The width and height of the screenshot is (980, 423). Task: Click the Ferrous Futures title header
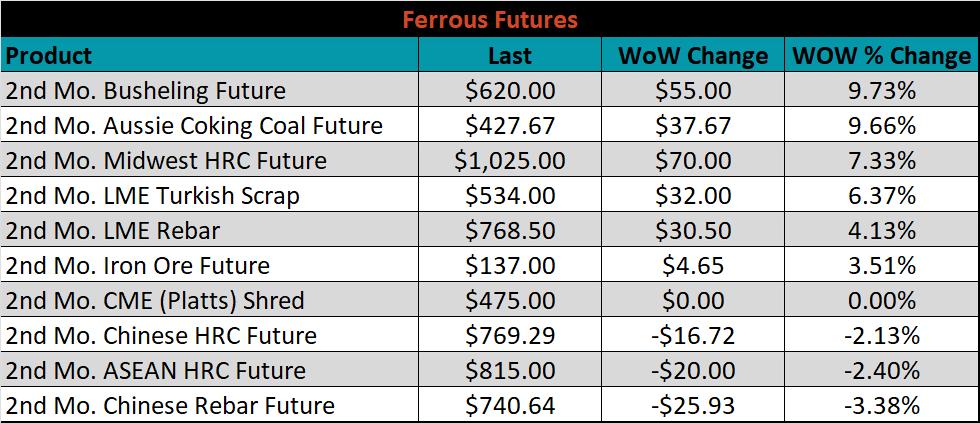click(489, 20)
